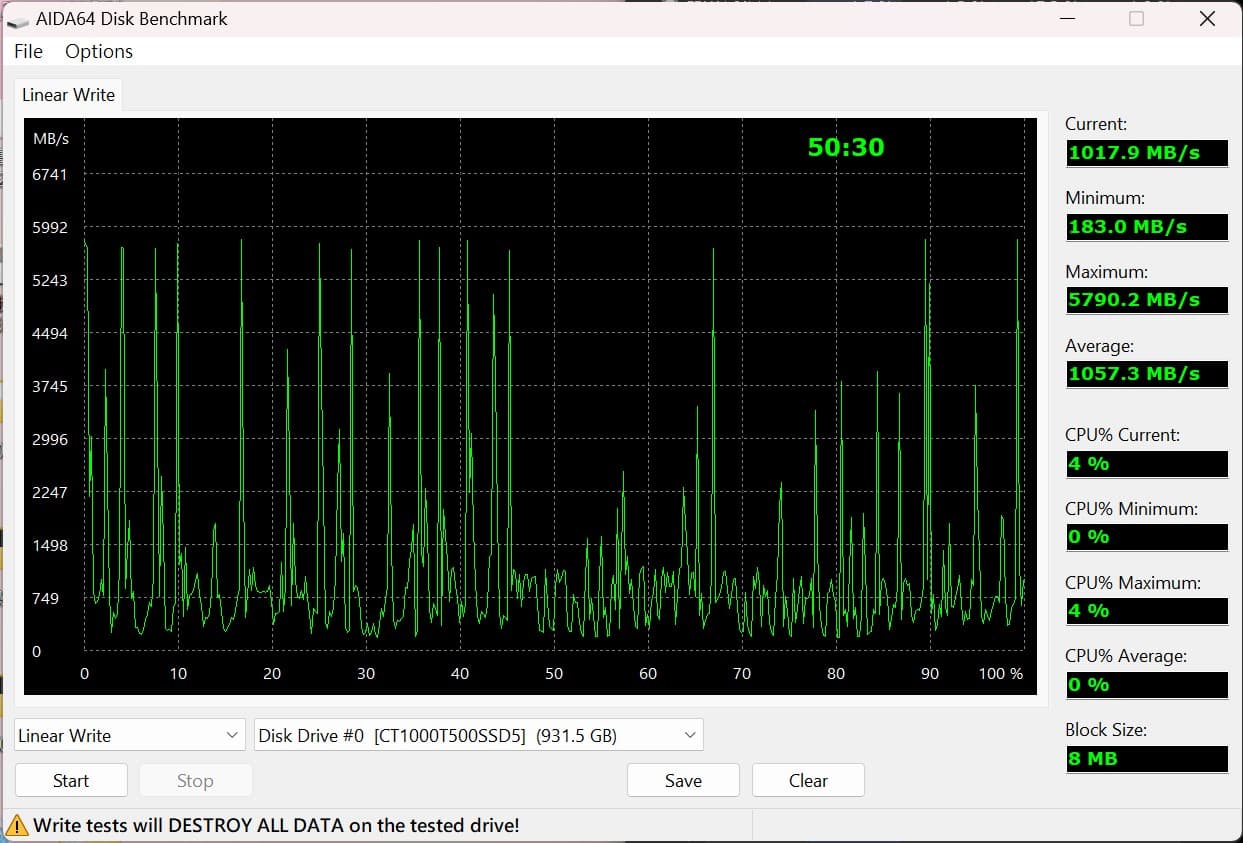Click the CPU% Maximum value field
Image resolution: width=1243 pixels, height=843 pixels.
pos(1147,611)
